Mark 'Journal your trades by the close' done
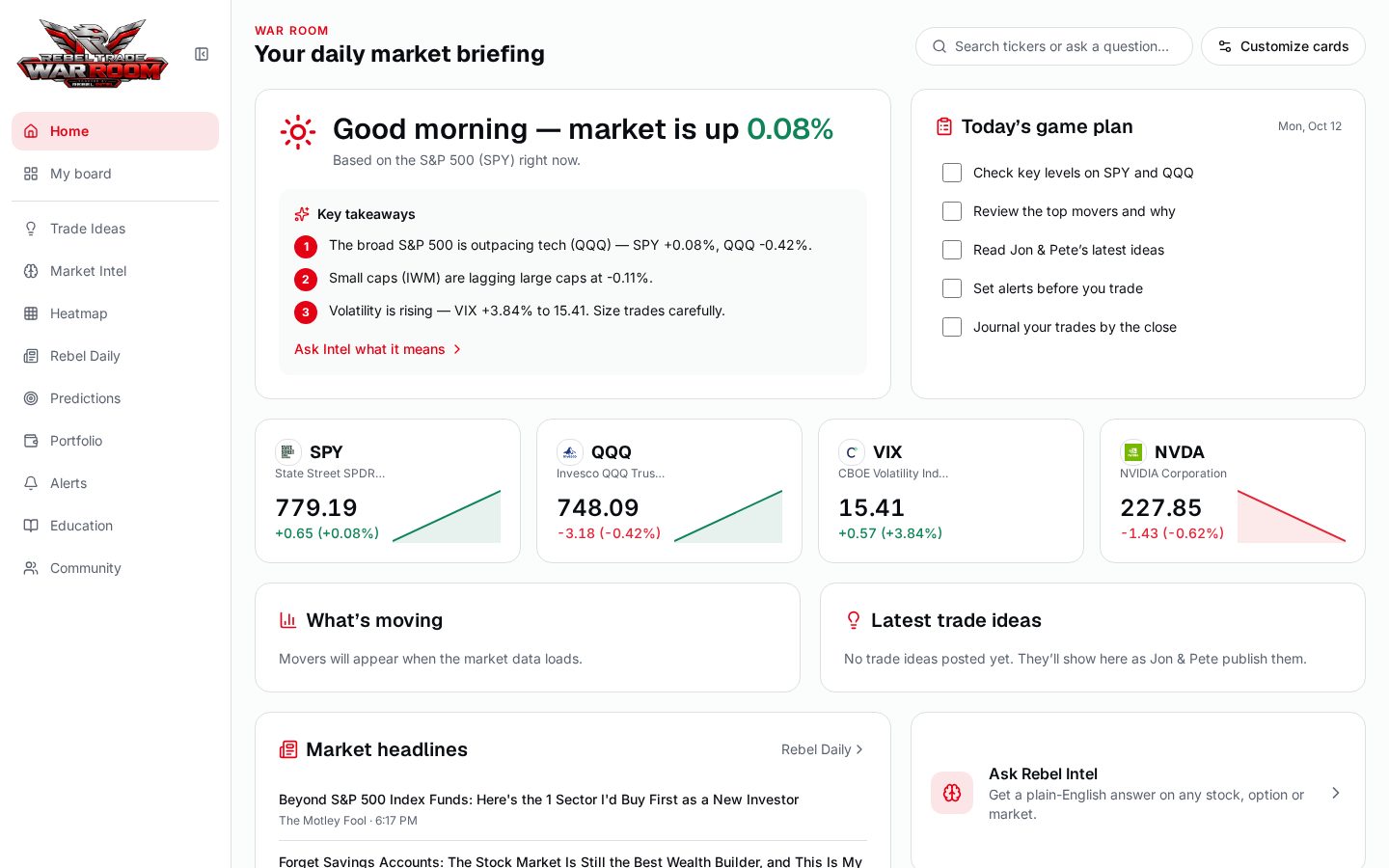 click(x=952, y=327)
